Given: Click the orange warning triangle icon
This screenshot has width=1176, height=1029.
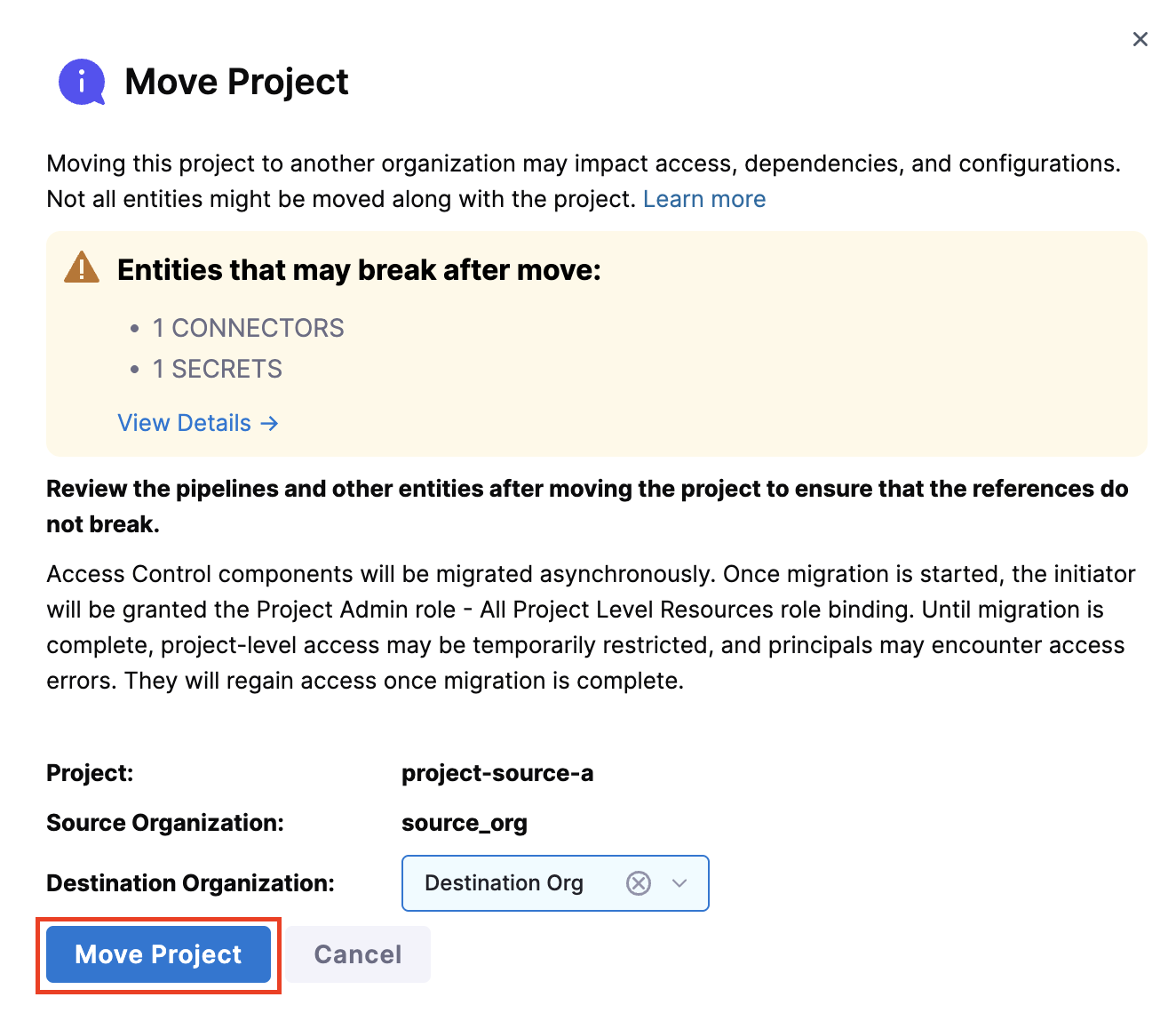Looking at the screenshot, I should point(82,267).
